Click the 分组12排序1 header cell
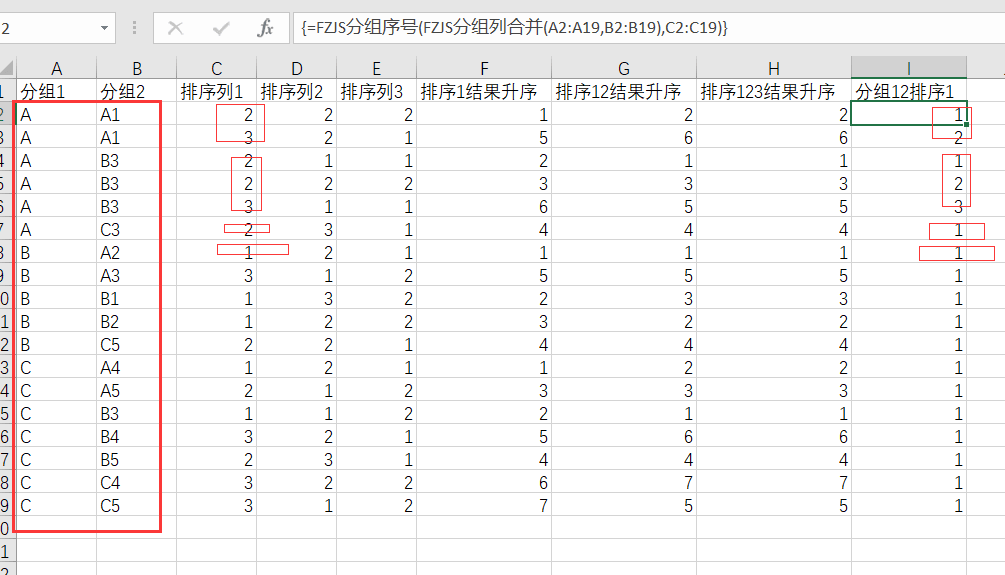The height and width of the screenshot is (575, 1005). coord(909,91)
